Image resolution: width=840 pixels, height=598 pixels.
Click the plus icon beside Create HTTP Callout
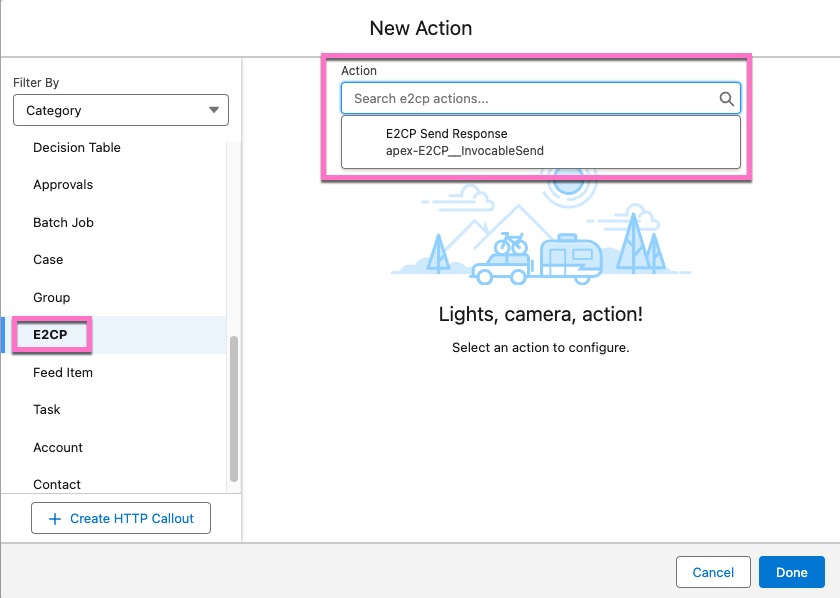click(x=55, y=519)
